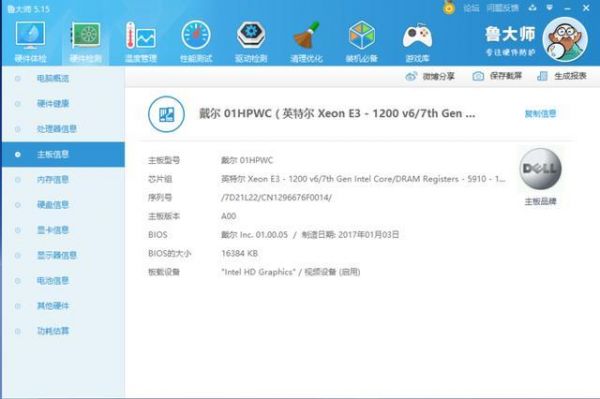Open the title bar dropdown menu arrow
600x399 pixels.
pos(549,8)
